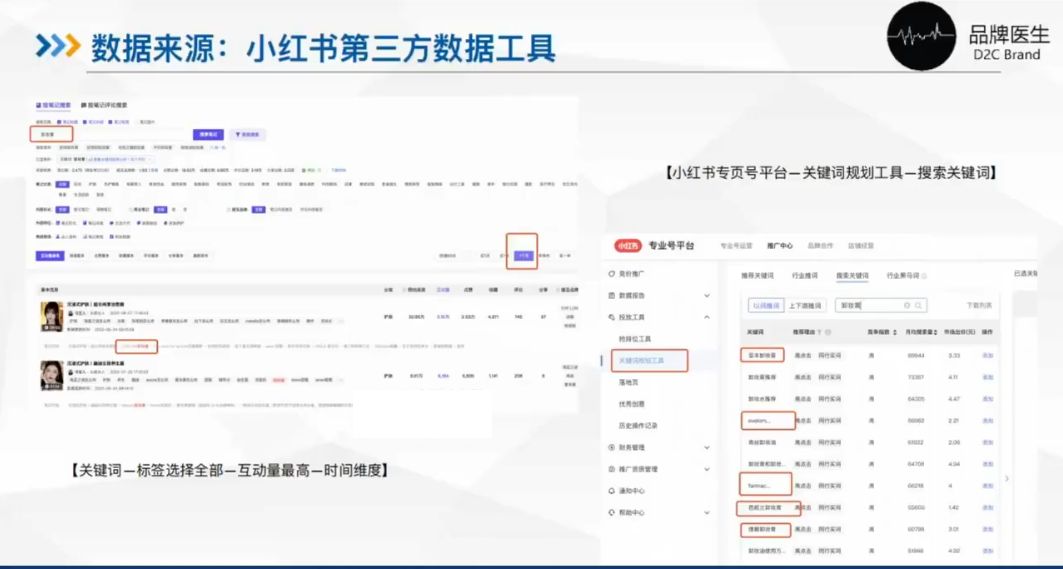Clear the keyword search box with its circle icon
The height and width of the screenshot is (569, 1063).
(907, 306)
